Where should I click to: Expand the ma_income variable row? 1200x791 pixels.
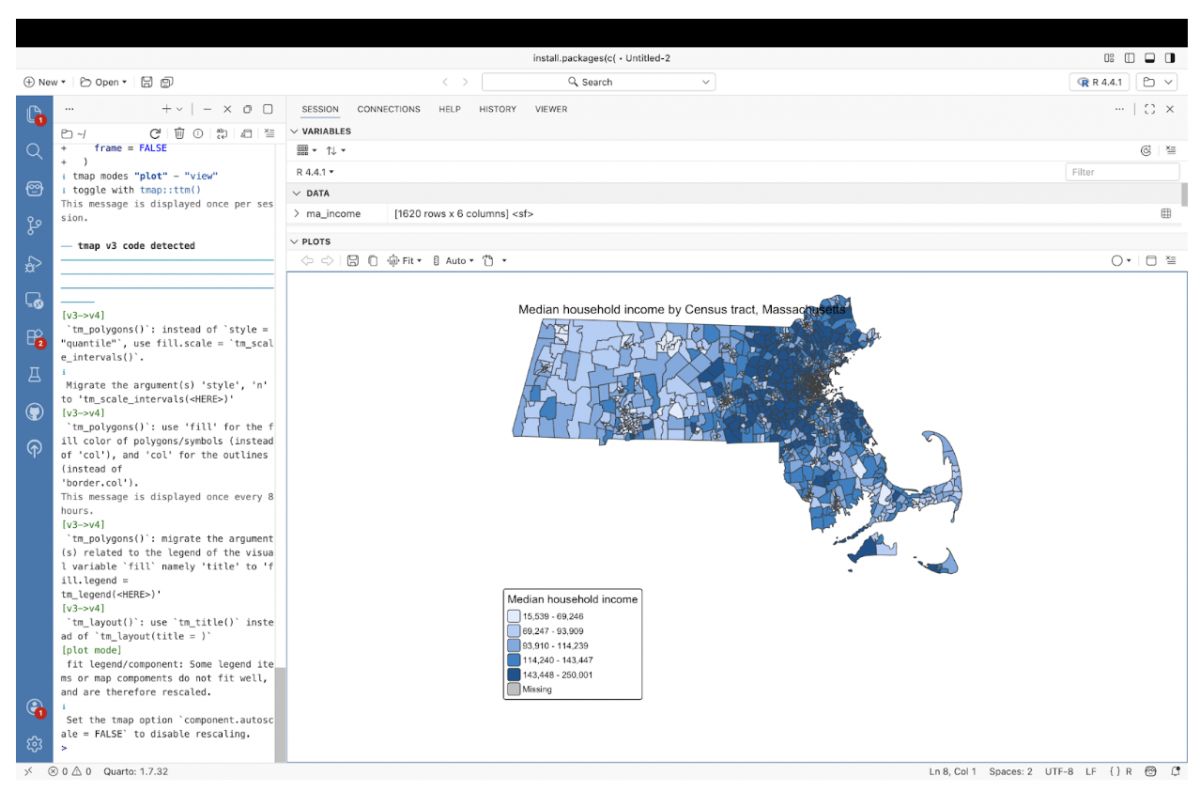pyautogui.click(x=296, y=214)
